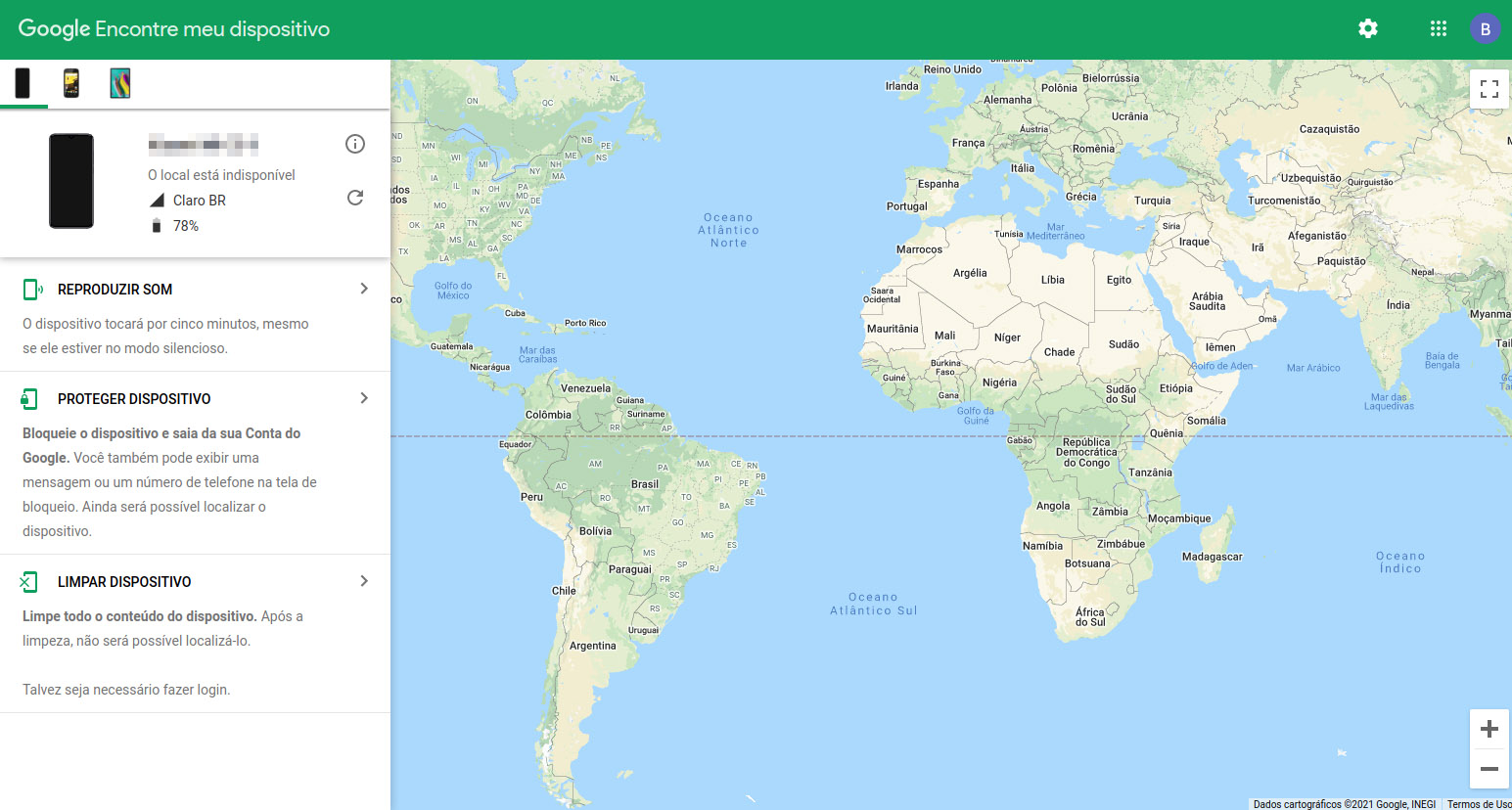Viewport: 1512px width, 810px height.
Task: Open the settings gear icon
Action: tap(1368, 28)
